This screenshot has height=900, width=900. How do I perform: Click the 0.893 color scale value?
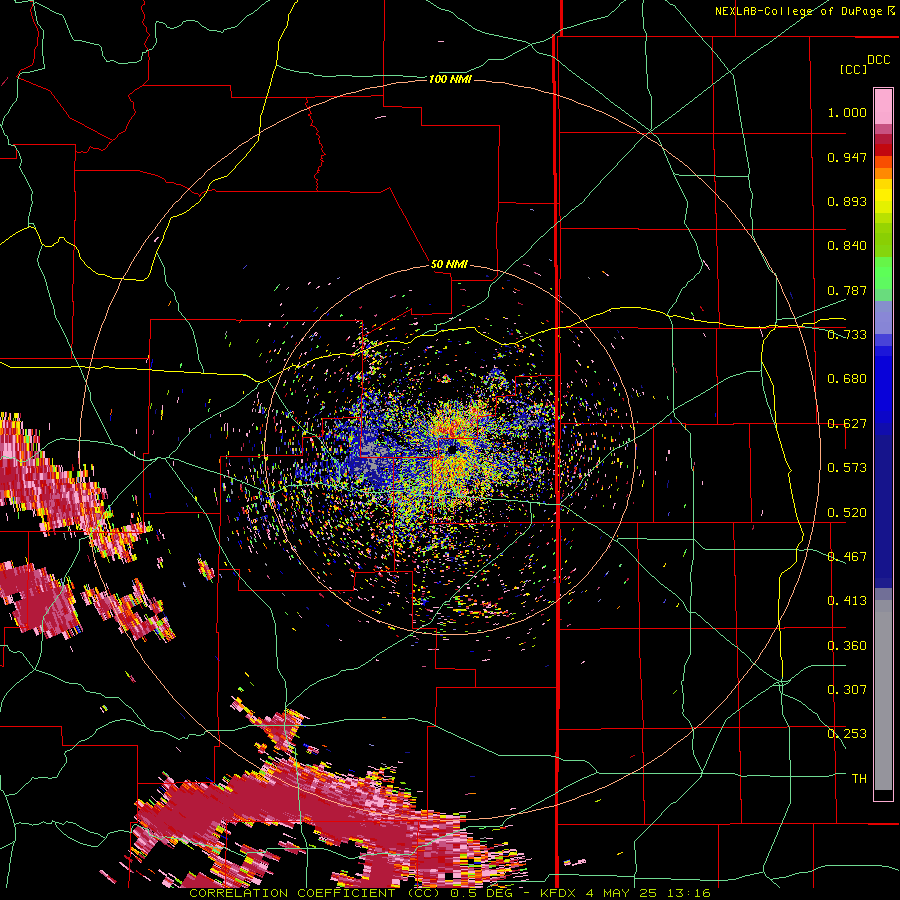(x=847, y=201)
